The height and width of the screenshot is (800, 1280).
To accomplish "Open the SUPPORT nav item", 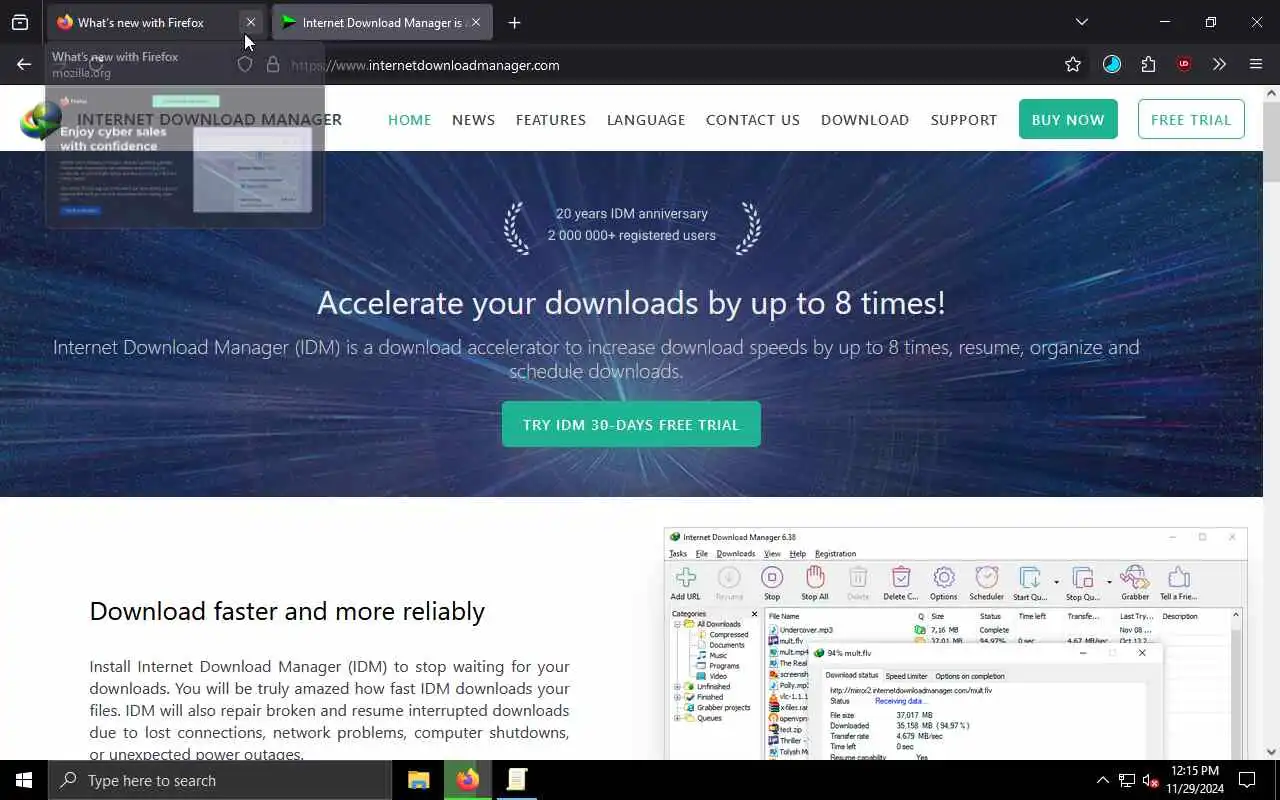I will click(x=964, y=120).
